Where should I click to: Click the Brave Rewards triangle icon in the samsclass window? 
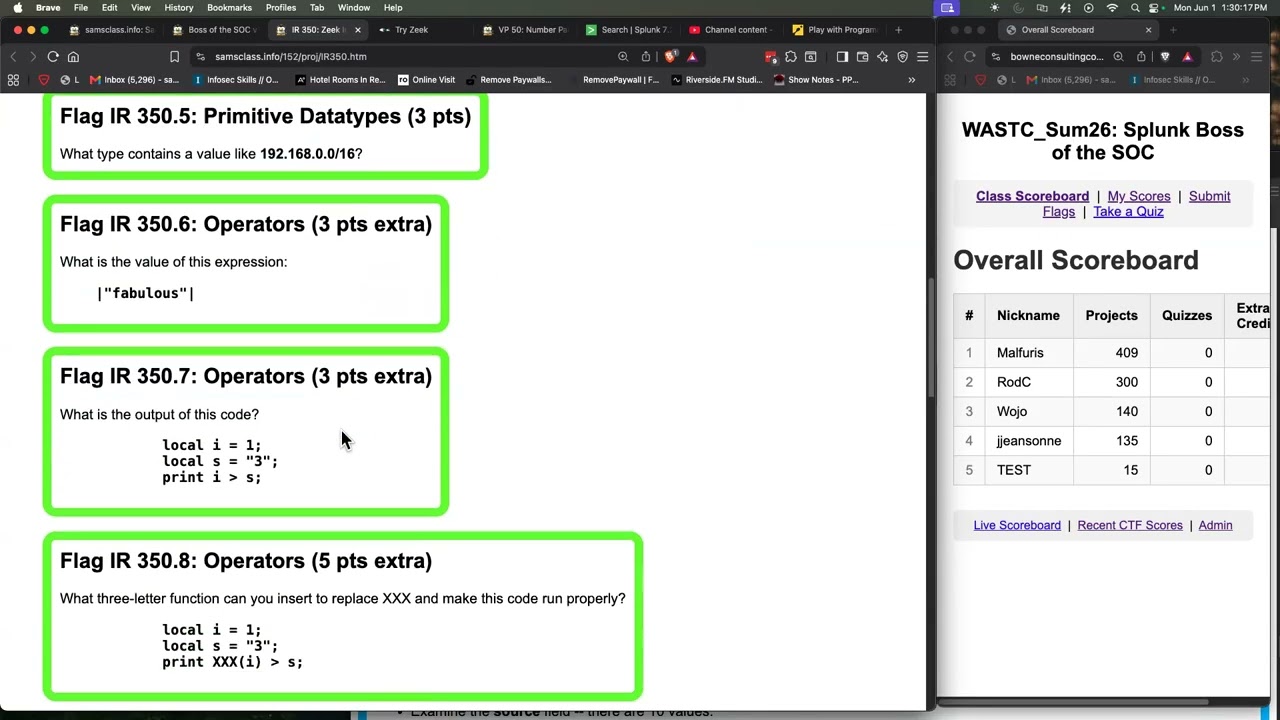pos(691,57)
